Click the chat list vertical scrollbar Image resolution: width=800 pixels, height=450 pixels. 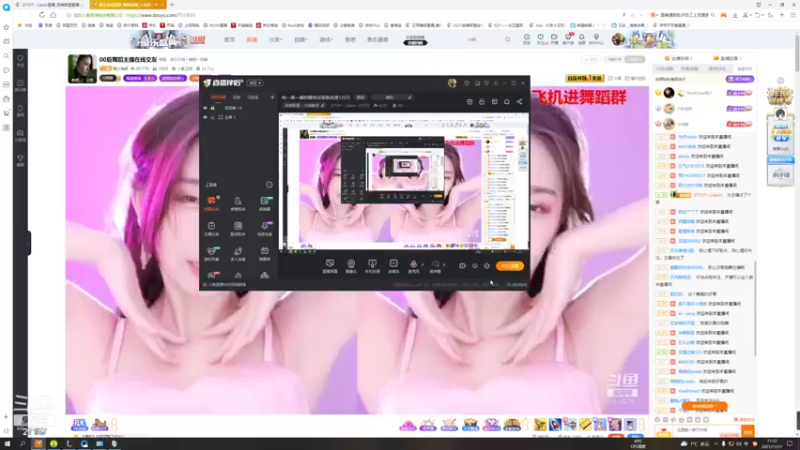tap(754, 309)
